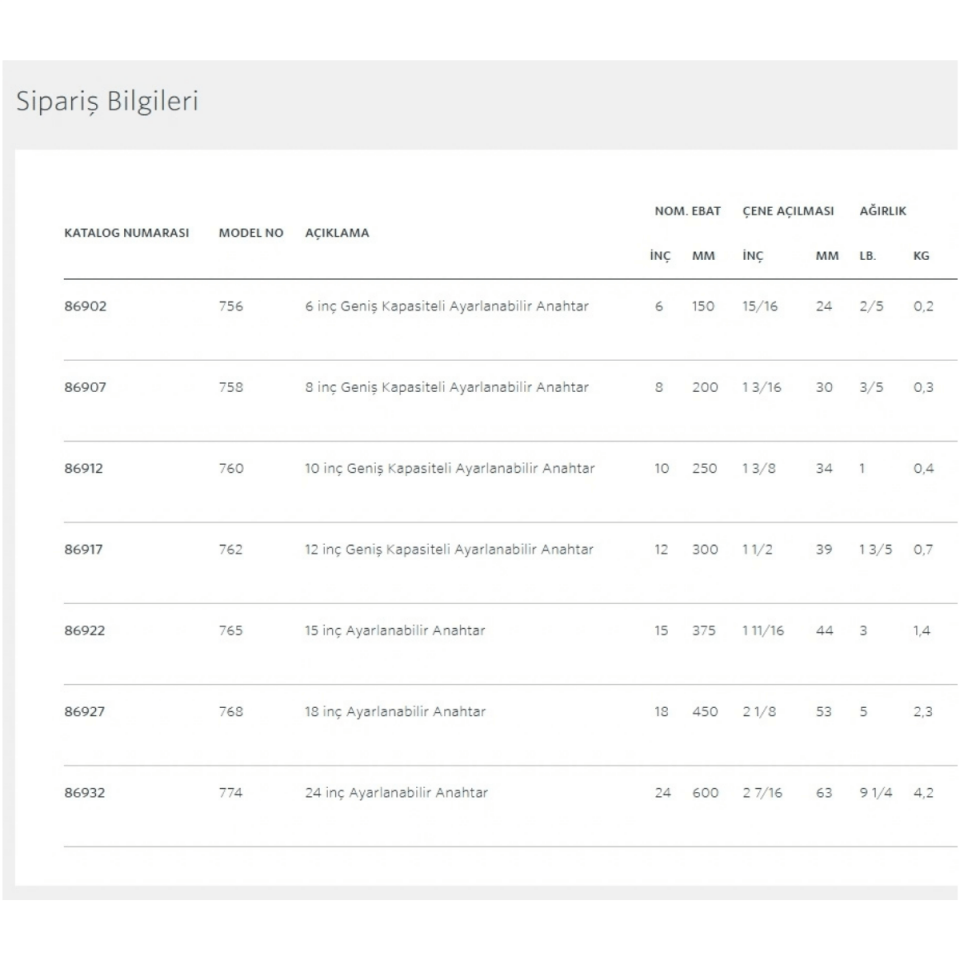
Task: Click jaw opening value 1 3/8
Action: (x=759, y=468)
